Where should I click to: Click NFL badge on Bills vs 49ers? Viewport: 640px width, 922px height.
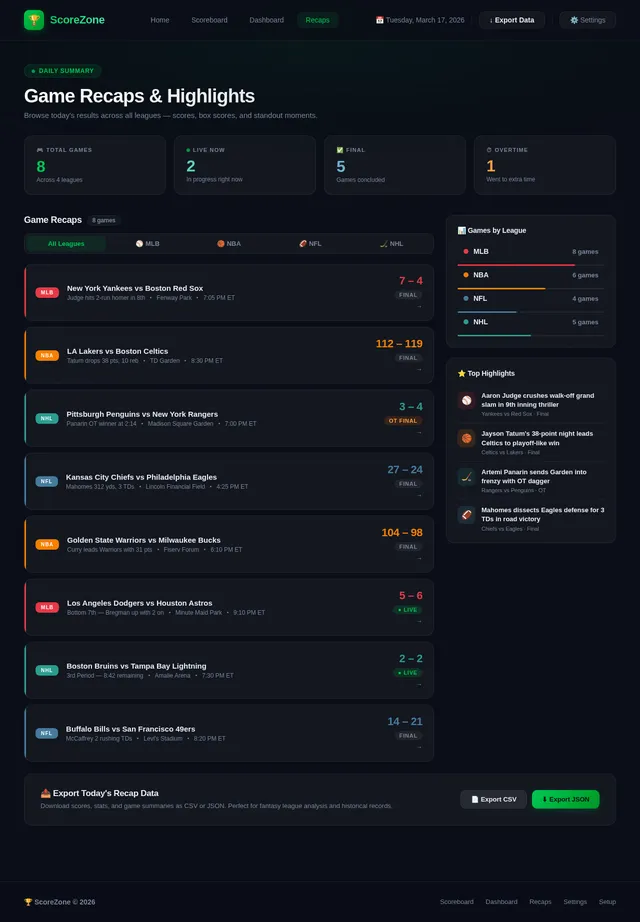click(x=47, y=733)
